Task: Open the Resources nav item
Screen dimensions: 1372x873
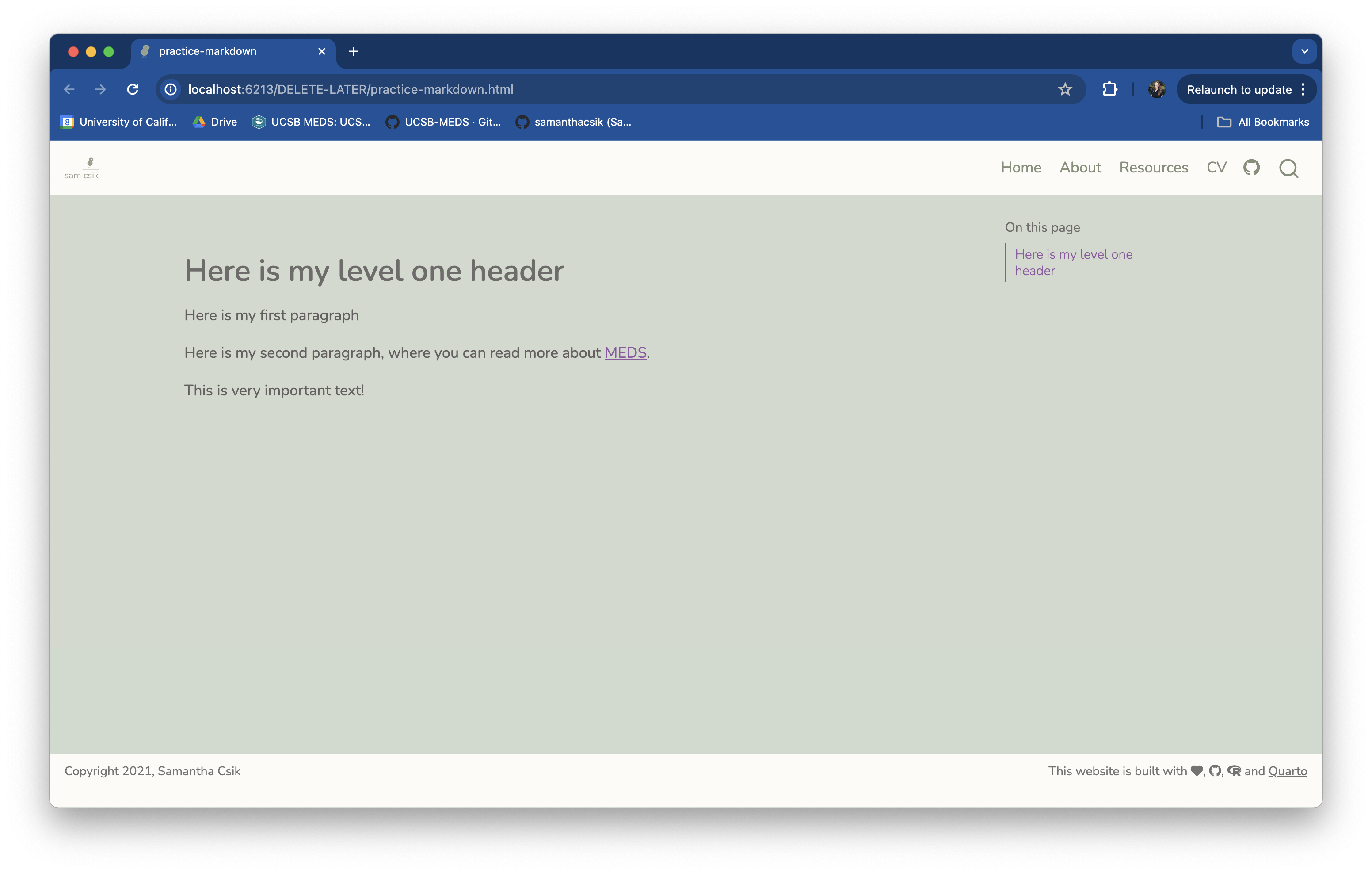Action: 1153,168
